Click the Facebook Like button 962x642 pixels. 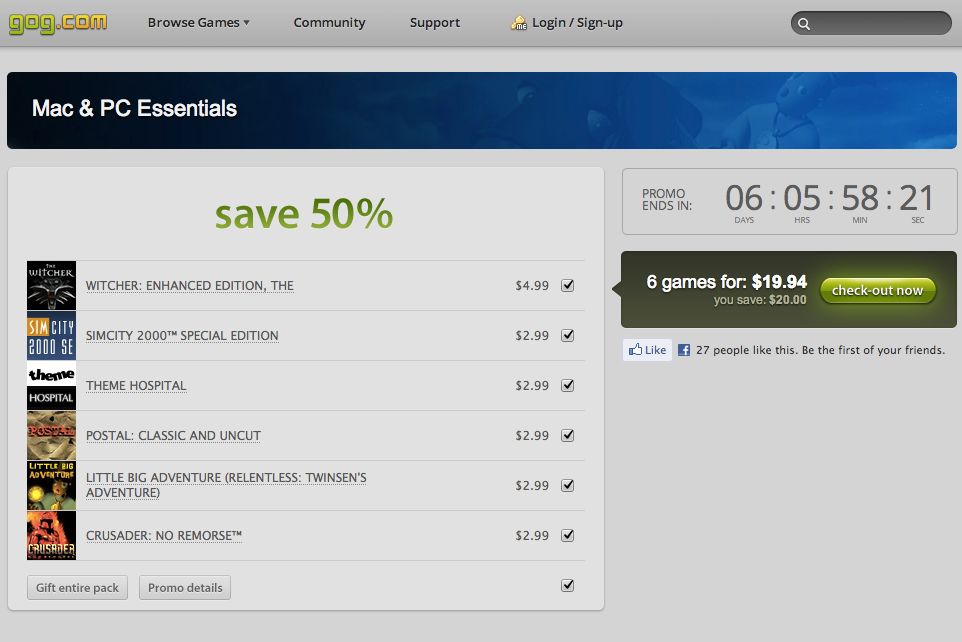pyautogui.click(x=647, y=350)
